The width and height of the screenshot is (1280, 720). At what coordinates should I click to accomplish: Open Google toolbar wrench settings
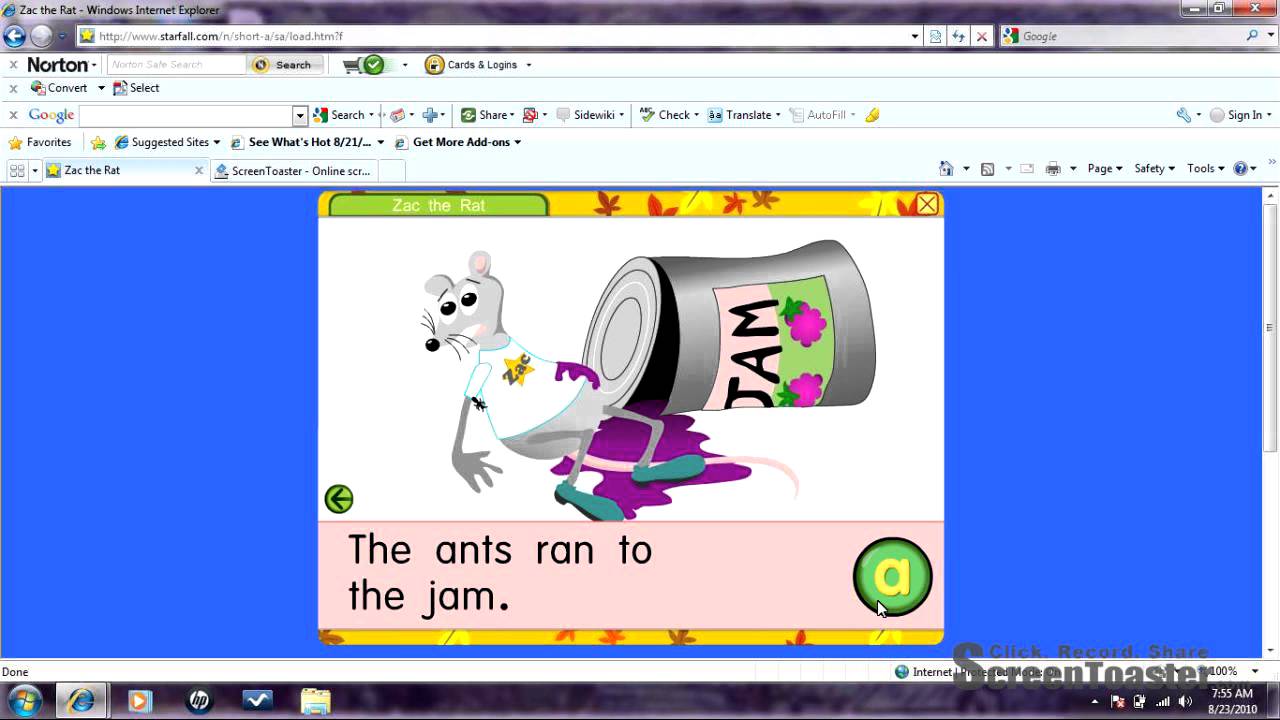click(1184, 115)
